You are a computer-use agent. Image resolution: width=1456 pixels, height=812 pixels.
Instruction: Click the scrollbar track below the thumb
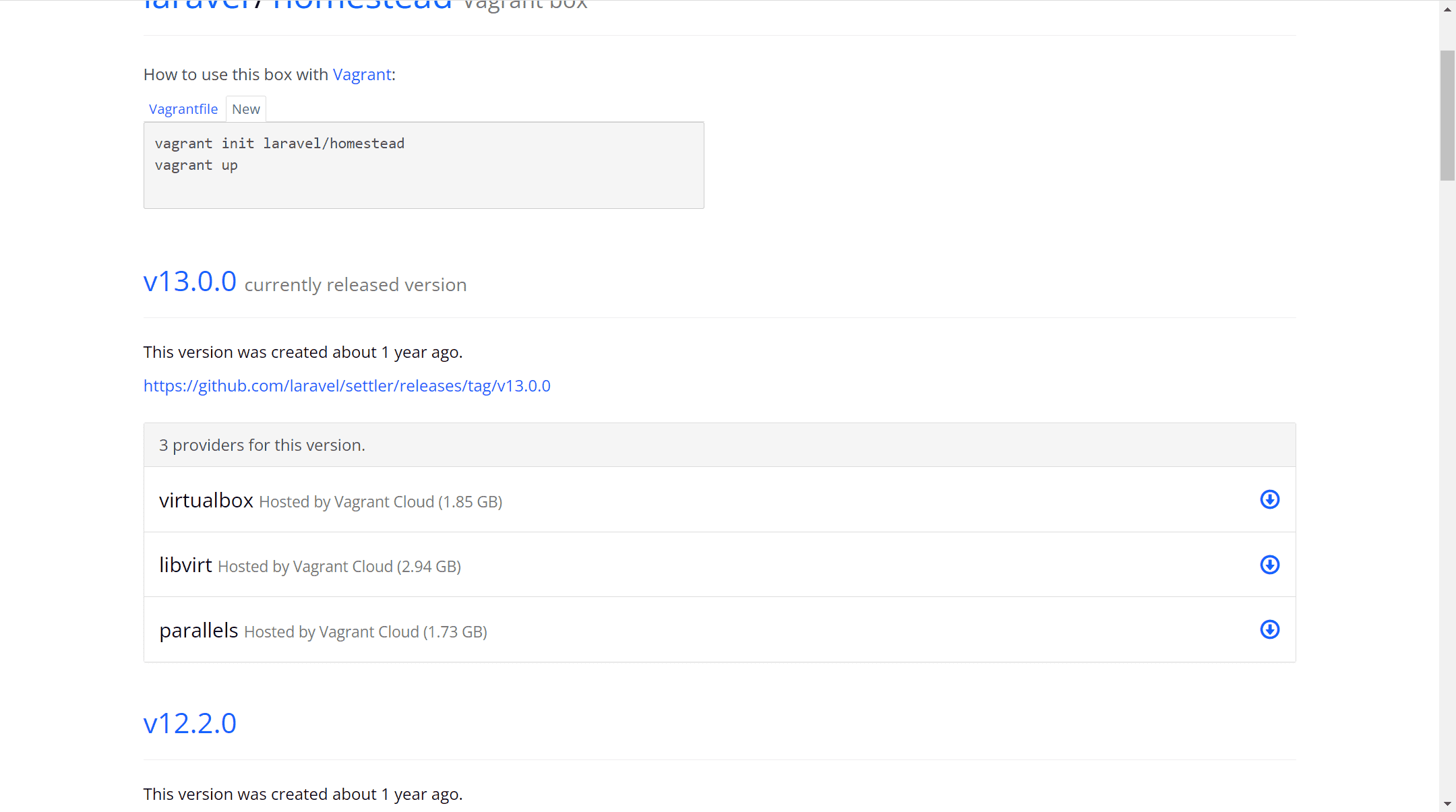[1447, 489]
